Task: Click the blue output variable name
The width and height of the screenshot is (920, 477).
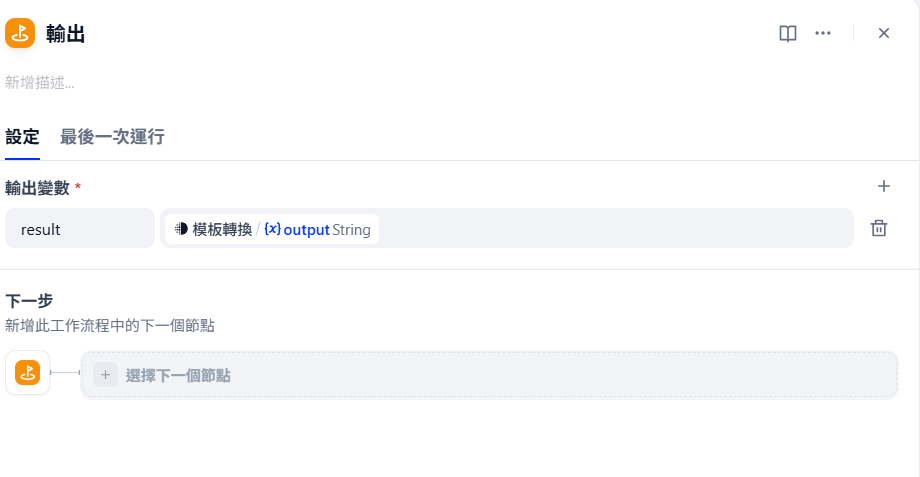Action: click(306, 229)
